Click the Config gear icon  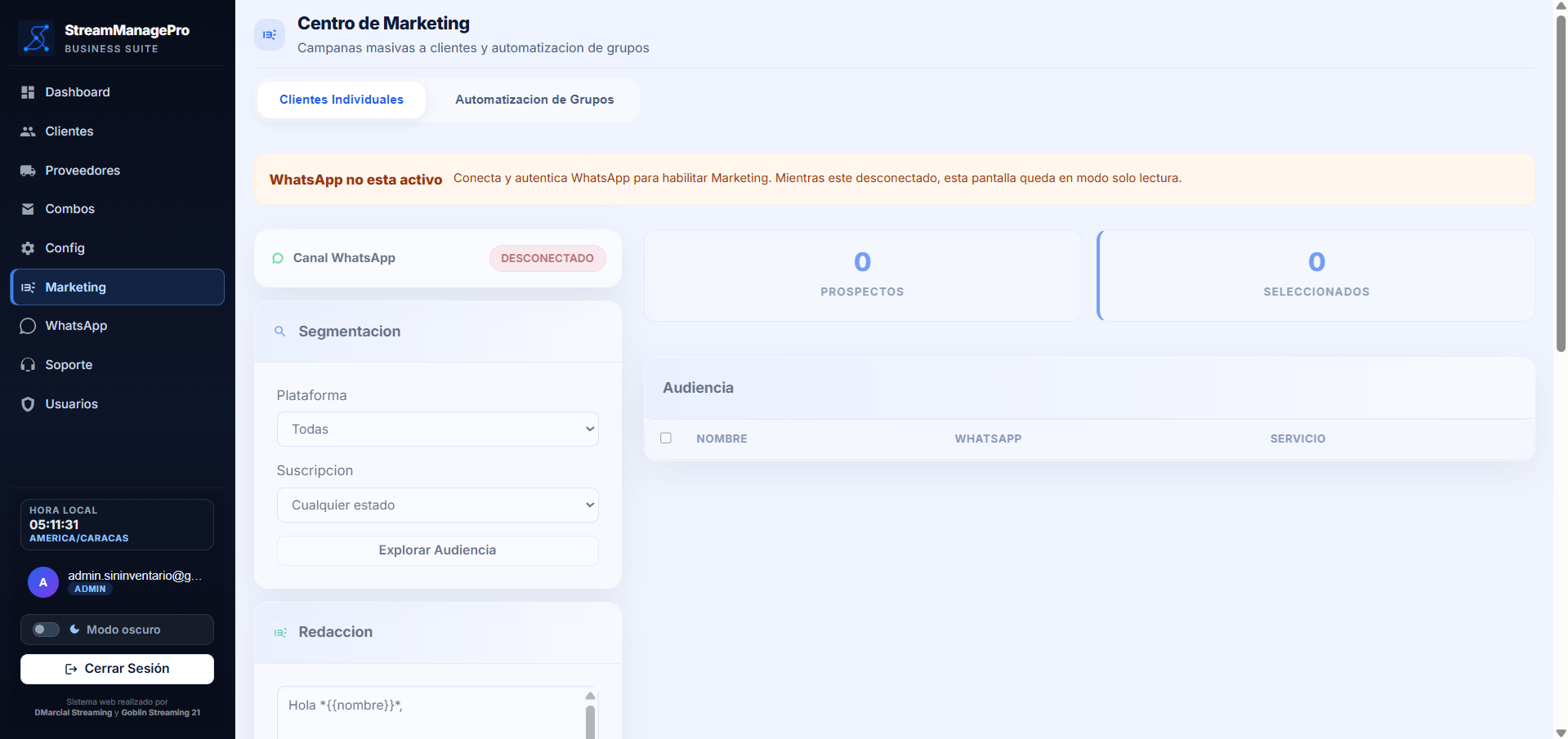pos(28,248)
